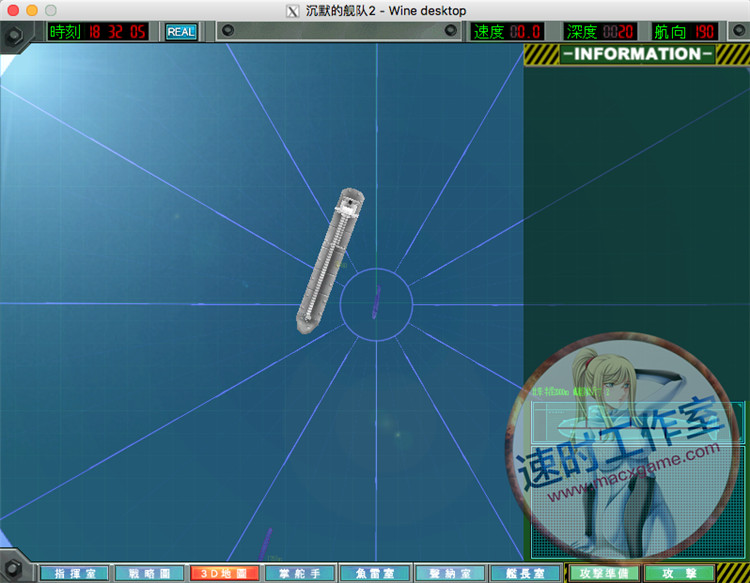Click the INFORMATION panel header
This screenshot has width=750, height=583.
tap(638, 54)
